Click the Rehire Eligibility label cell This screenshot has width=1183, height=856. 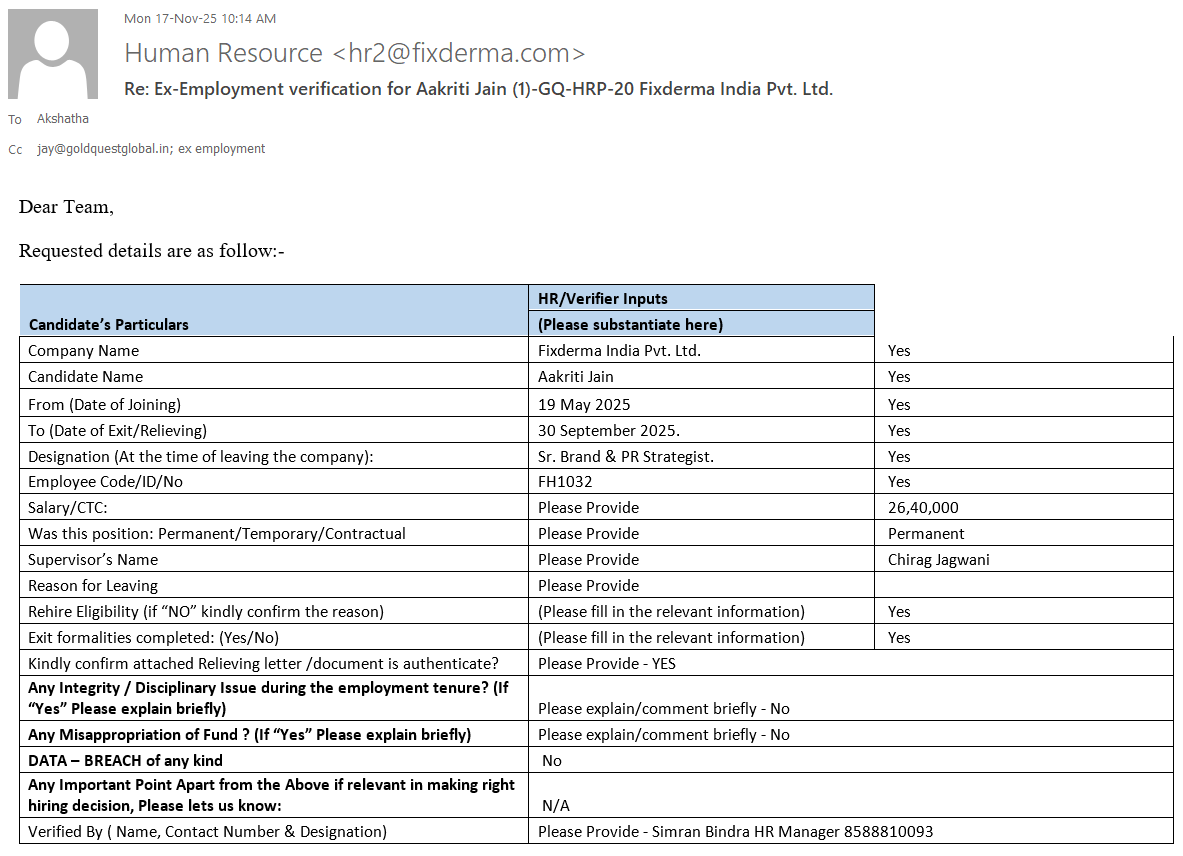(274, 611)
